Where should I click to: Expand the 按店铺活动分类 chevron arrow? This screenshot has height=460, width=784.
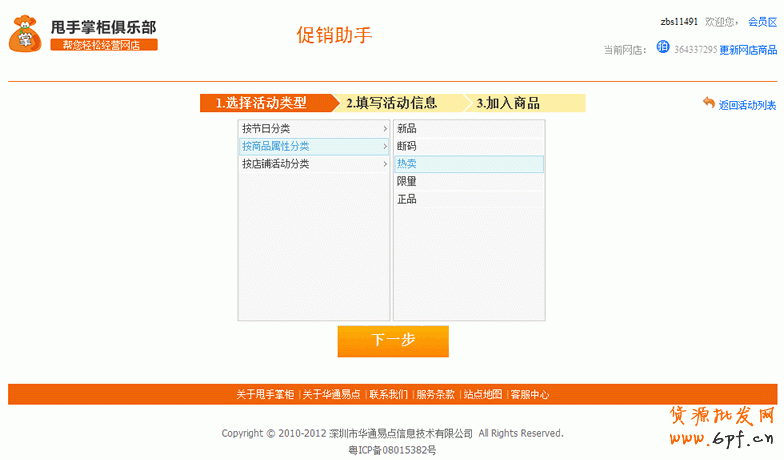point(385,164)
